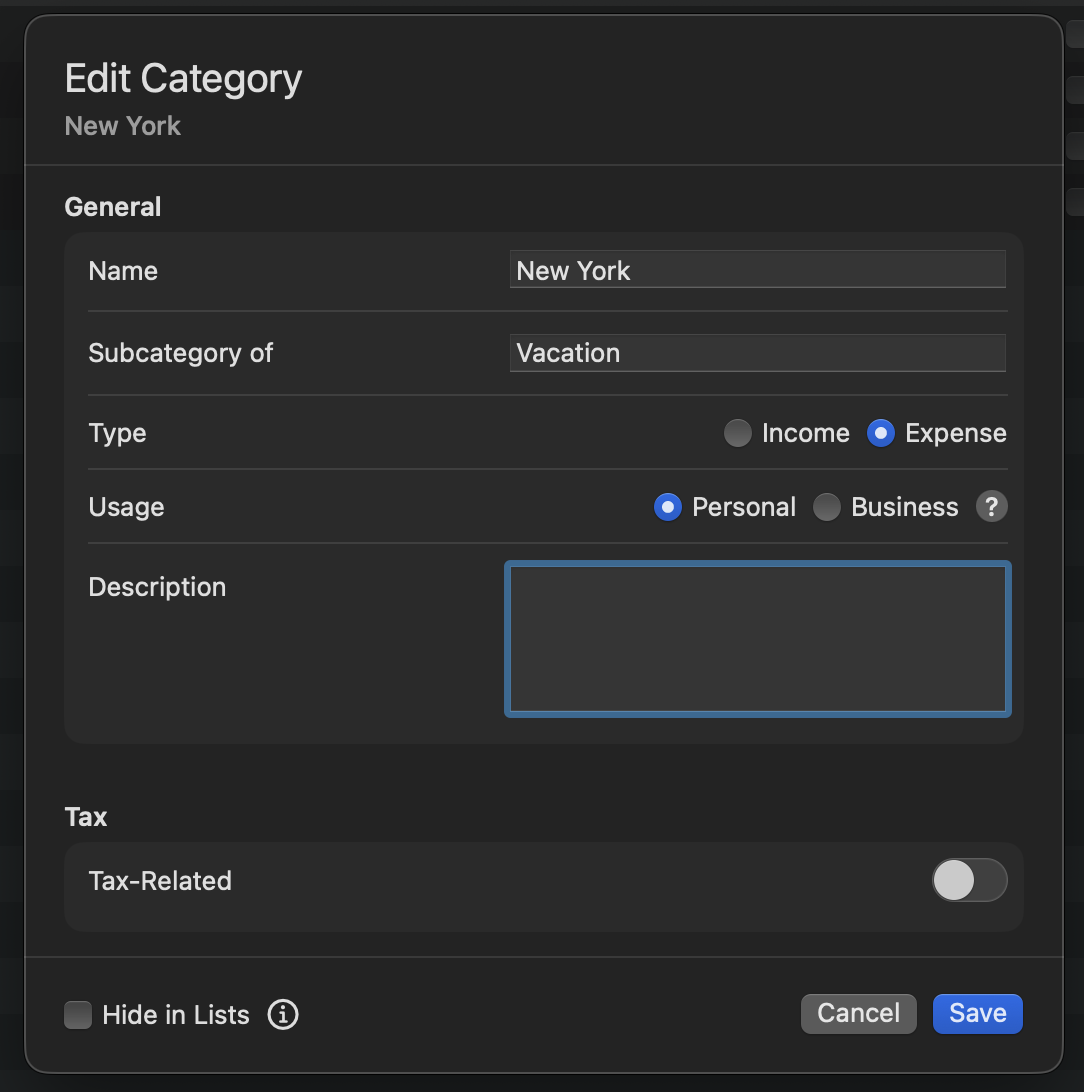This screenshot has height=1092, width=1084.
Task: Select the Expense type radio button
Action: (x=880, y=433)
